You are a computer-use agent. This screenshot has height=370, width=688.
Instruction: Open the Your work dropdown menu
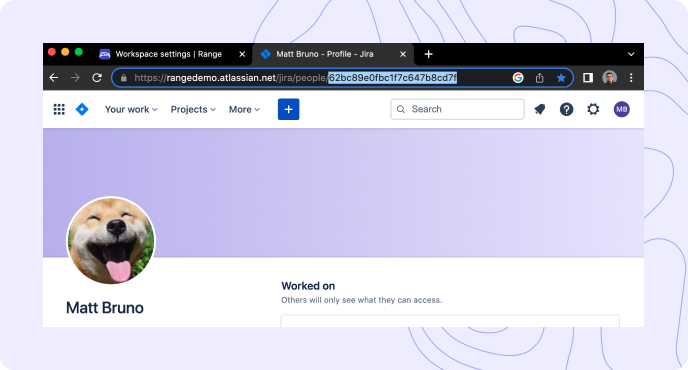(x=131, y=109)
